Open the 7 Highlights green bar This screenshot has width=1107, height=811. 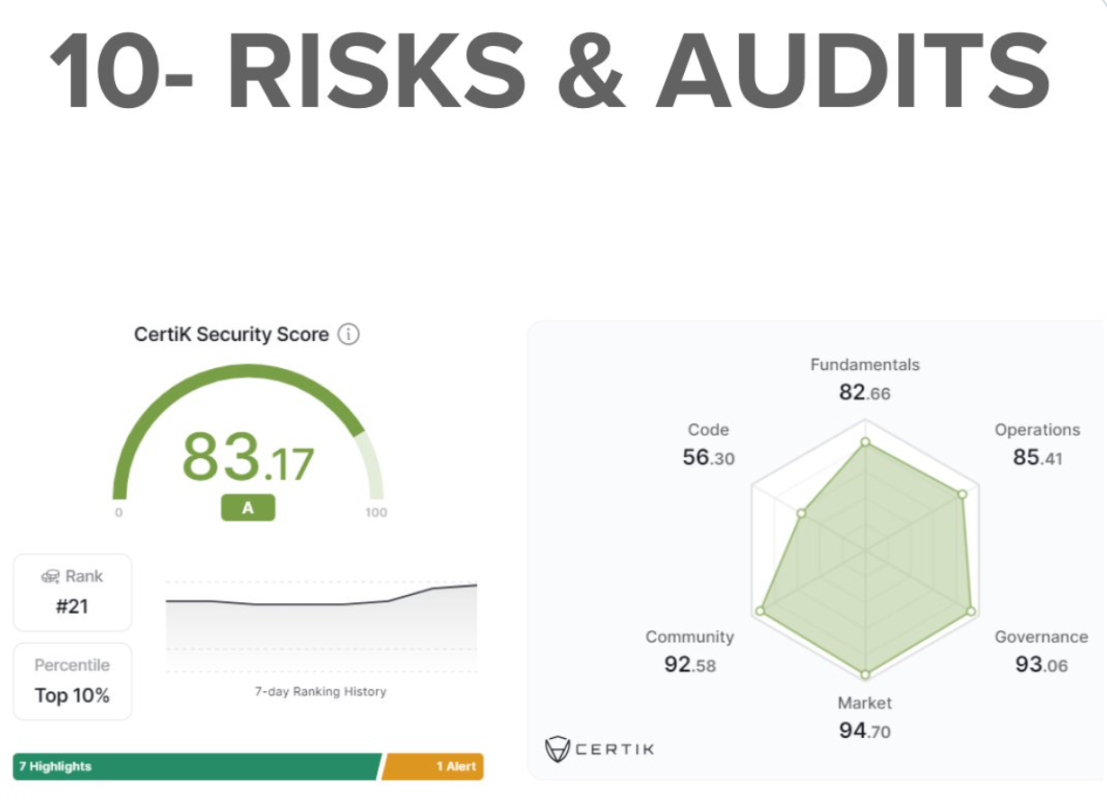pos(197,767)
